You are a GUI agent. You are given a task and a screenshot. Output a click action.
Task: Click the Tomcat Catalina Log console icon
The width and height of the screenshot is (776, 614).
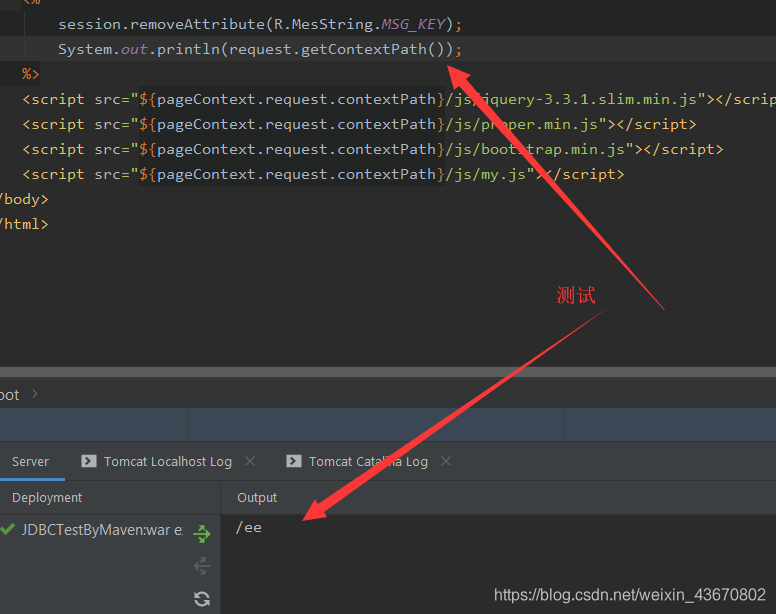[x=293, y=461]
